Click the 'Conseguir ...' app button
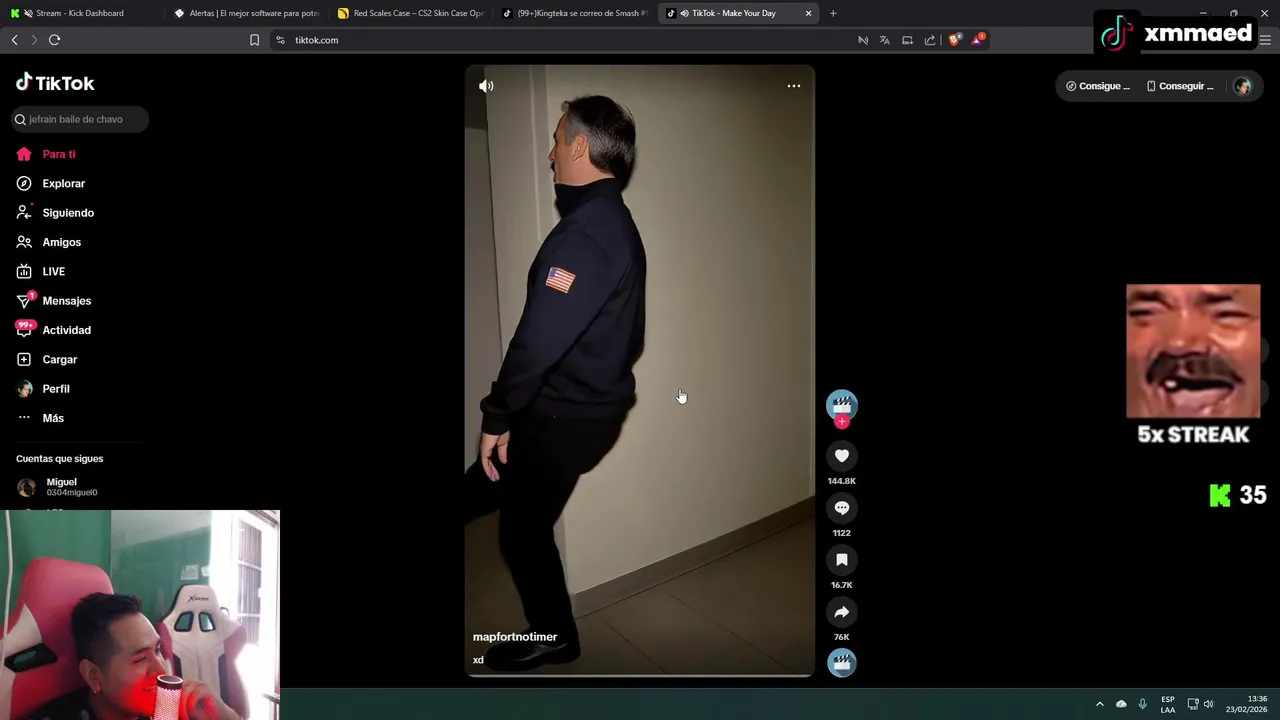This screenshot has width=1280, height=720. pyautogui.click(x=1180, y=86)
